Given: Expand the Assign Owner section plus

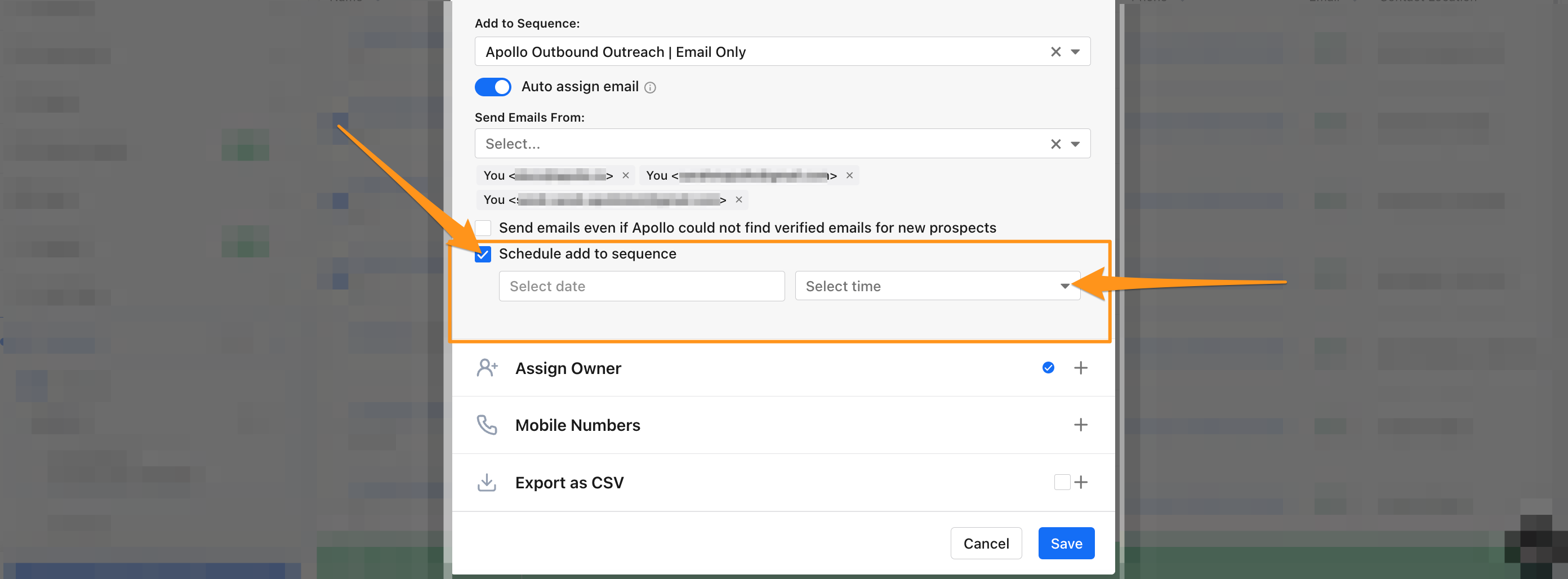Looking at the screenshot, I should 1080,368.
